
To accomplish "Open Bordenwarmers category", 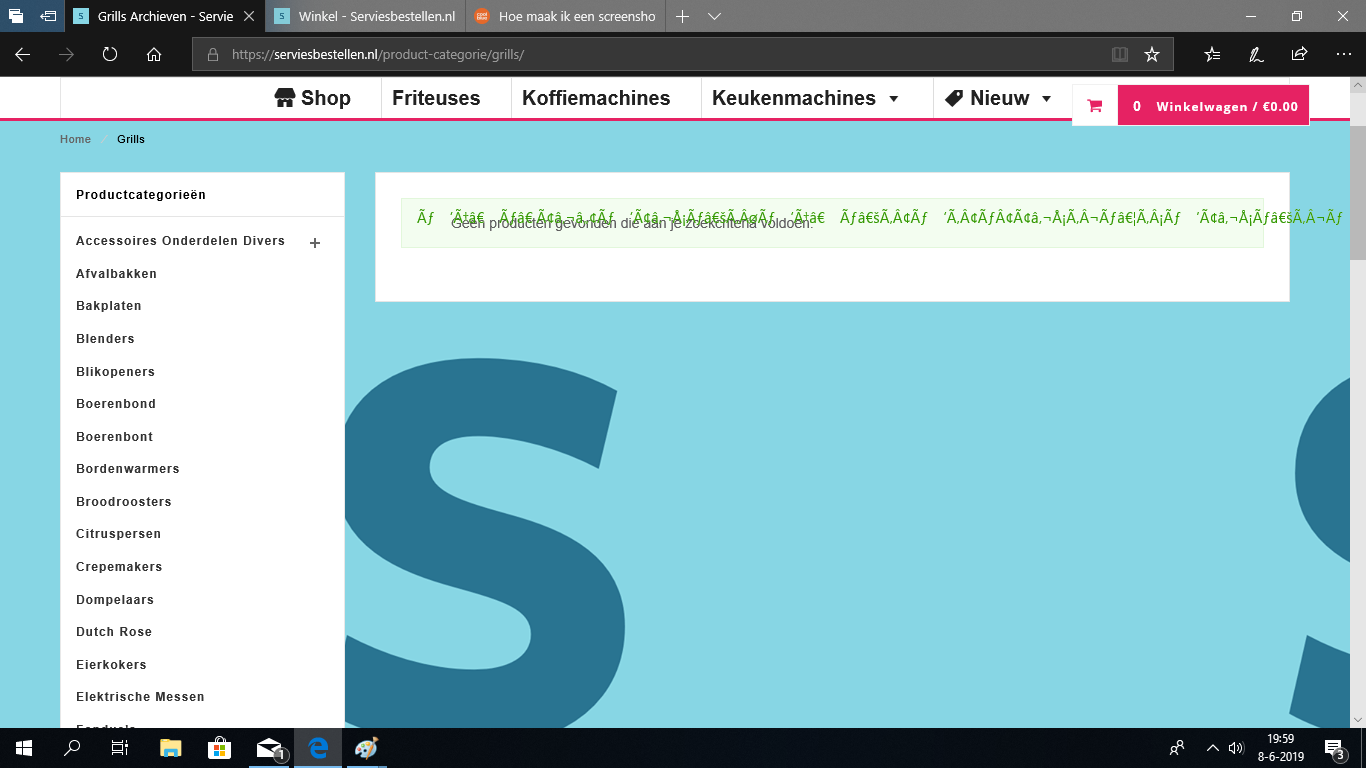I will pyautogui.click(x=128, y=469).
